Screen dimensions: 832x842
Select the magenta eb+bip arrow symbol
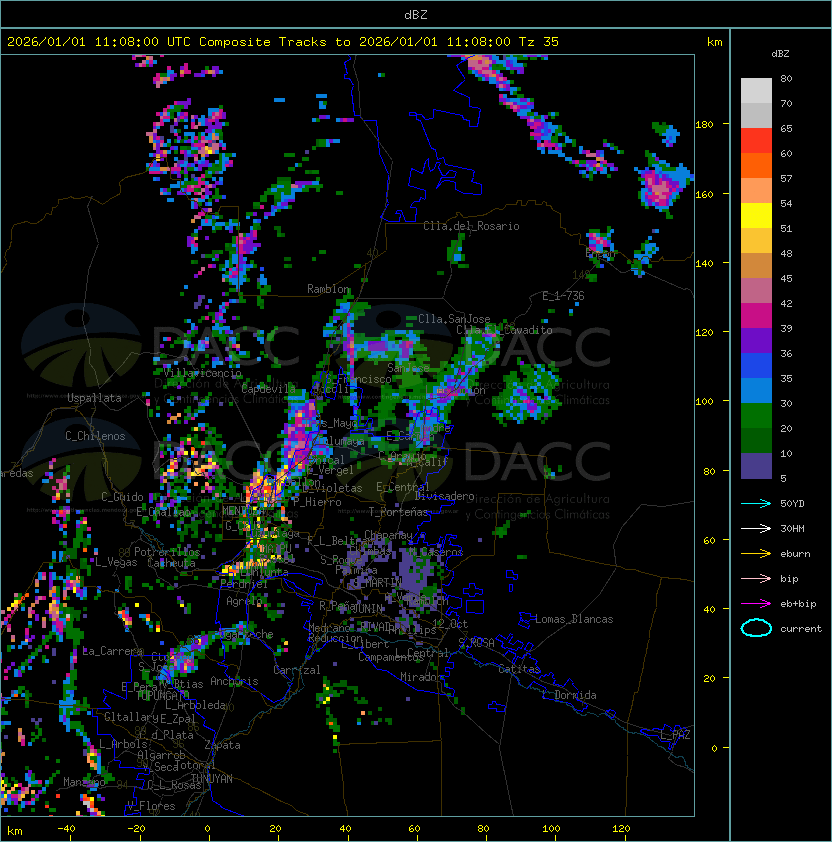(756, 603)
